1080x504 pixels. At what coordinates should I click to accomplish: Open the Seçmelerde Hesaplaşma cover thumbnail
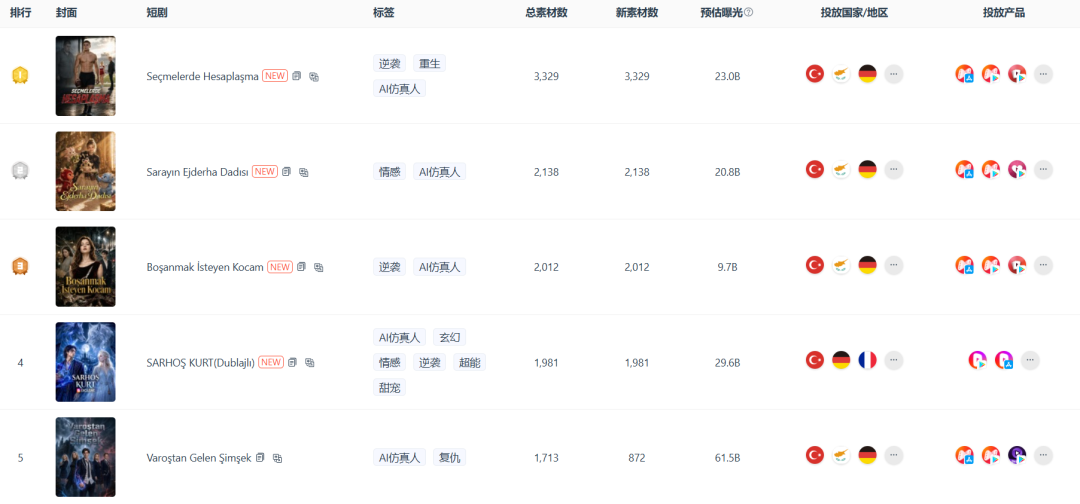(x=85, y=76)
